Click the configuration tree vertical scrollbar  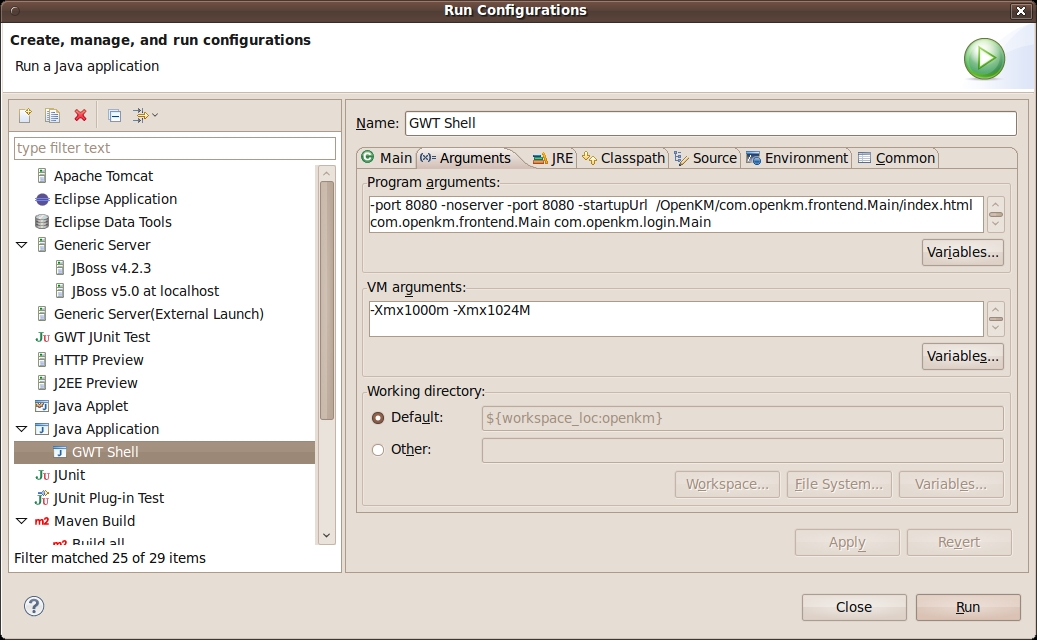pyautogui.click(x=327, y=355)
